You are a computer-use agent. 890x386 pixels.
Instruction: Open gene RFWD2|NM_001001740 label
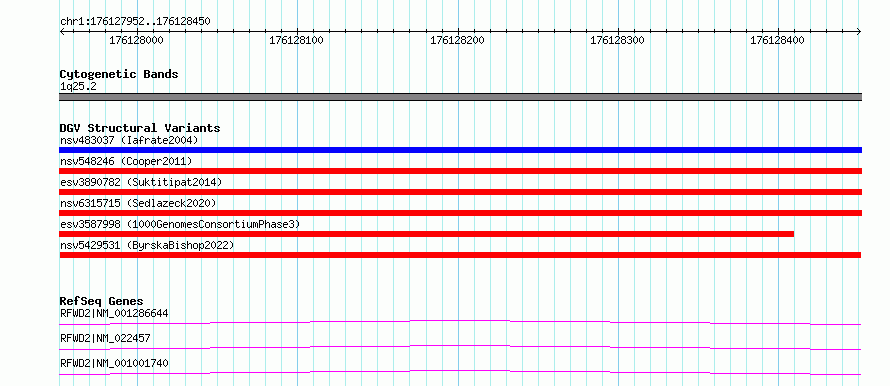pyautogui.click(x=114, y=363)
